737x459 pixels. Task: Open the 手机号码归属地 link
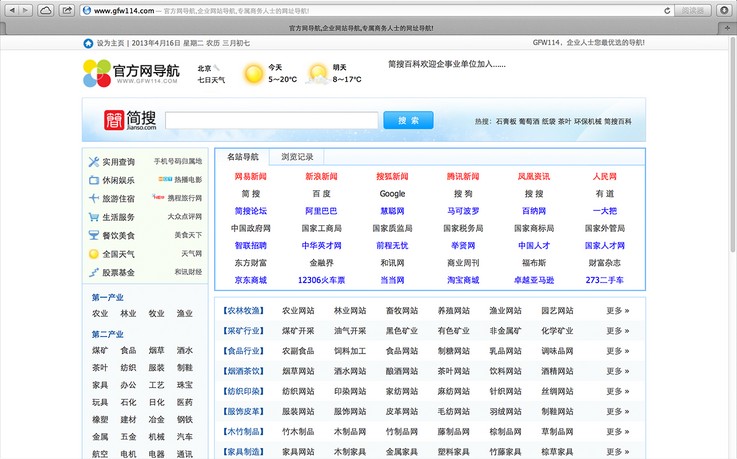click(x=178, y=161)
